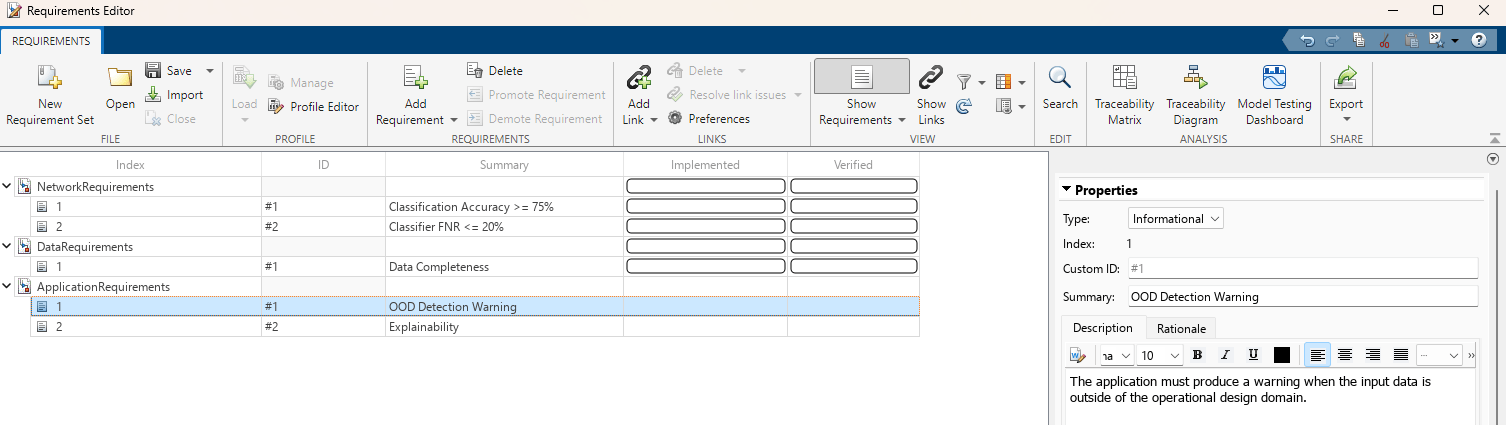Toggle bold formatting in Description
1506x425 pixels.
(1198, 355)
